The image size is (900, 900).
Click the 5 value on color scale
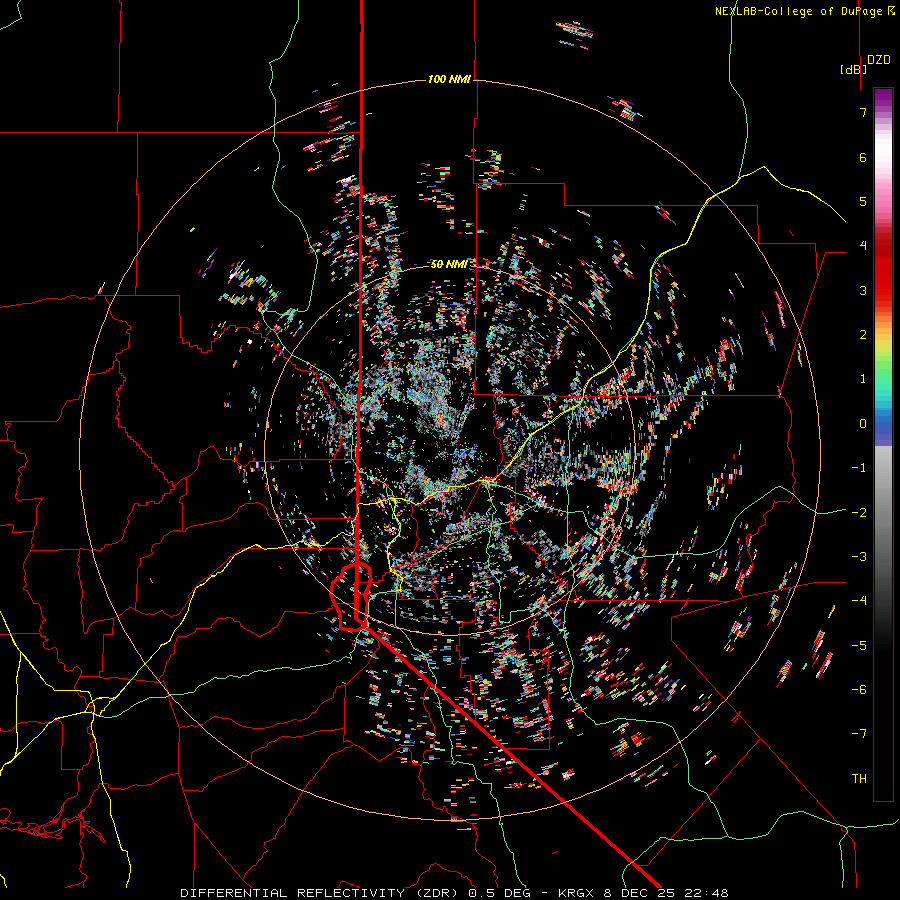click(863, 201)
